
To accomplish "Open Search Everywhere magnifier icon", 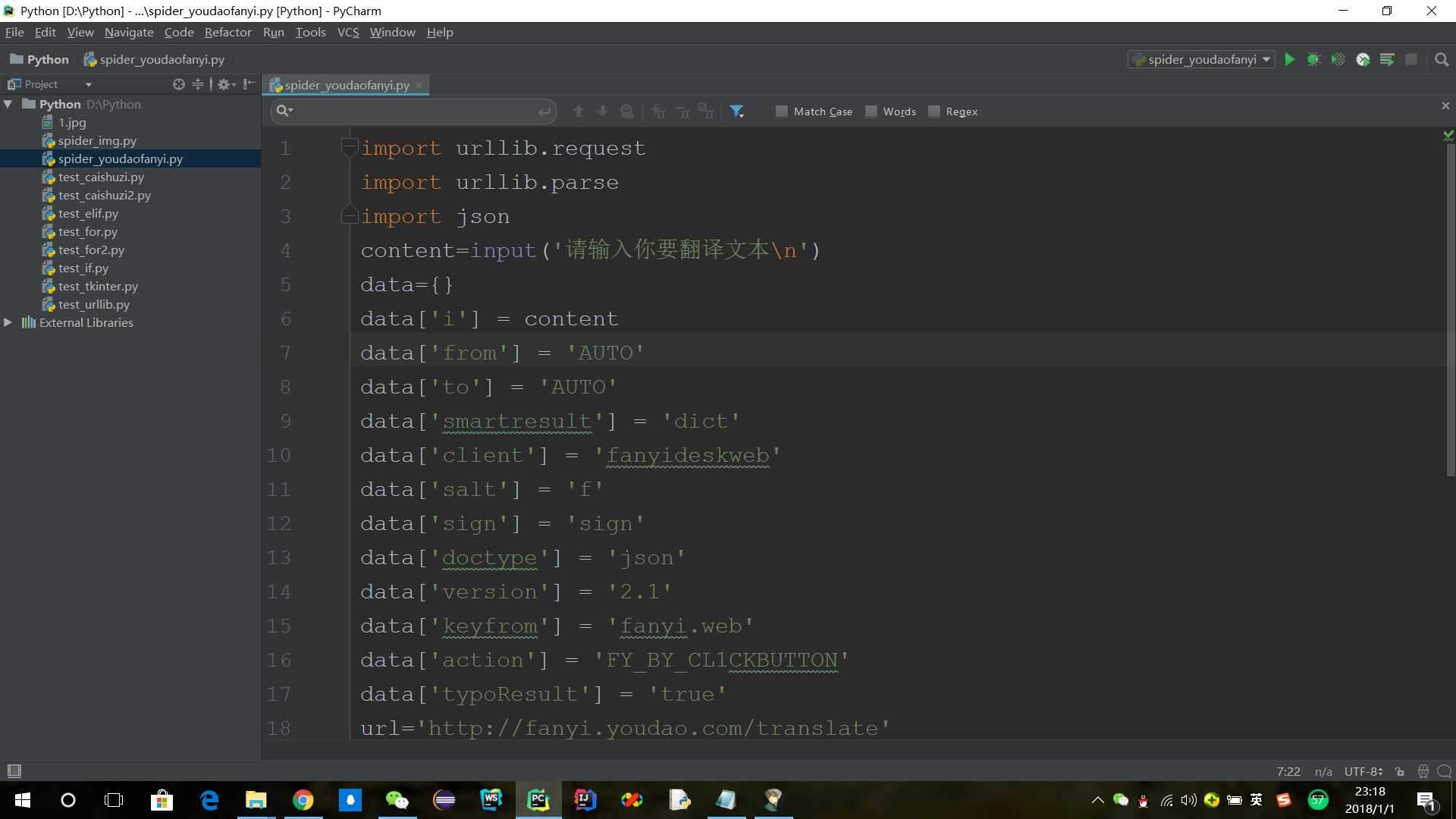I will point(1442,59).
